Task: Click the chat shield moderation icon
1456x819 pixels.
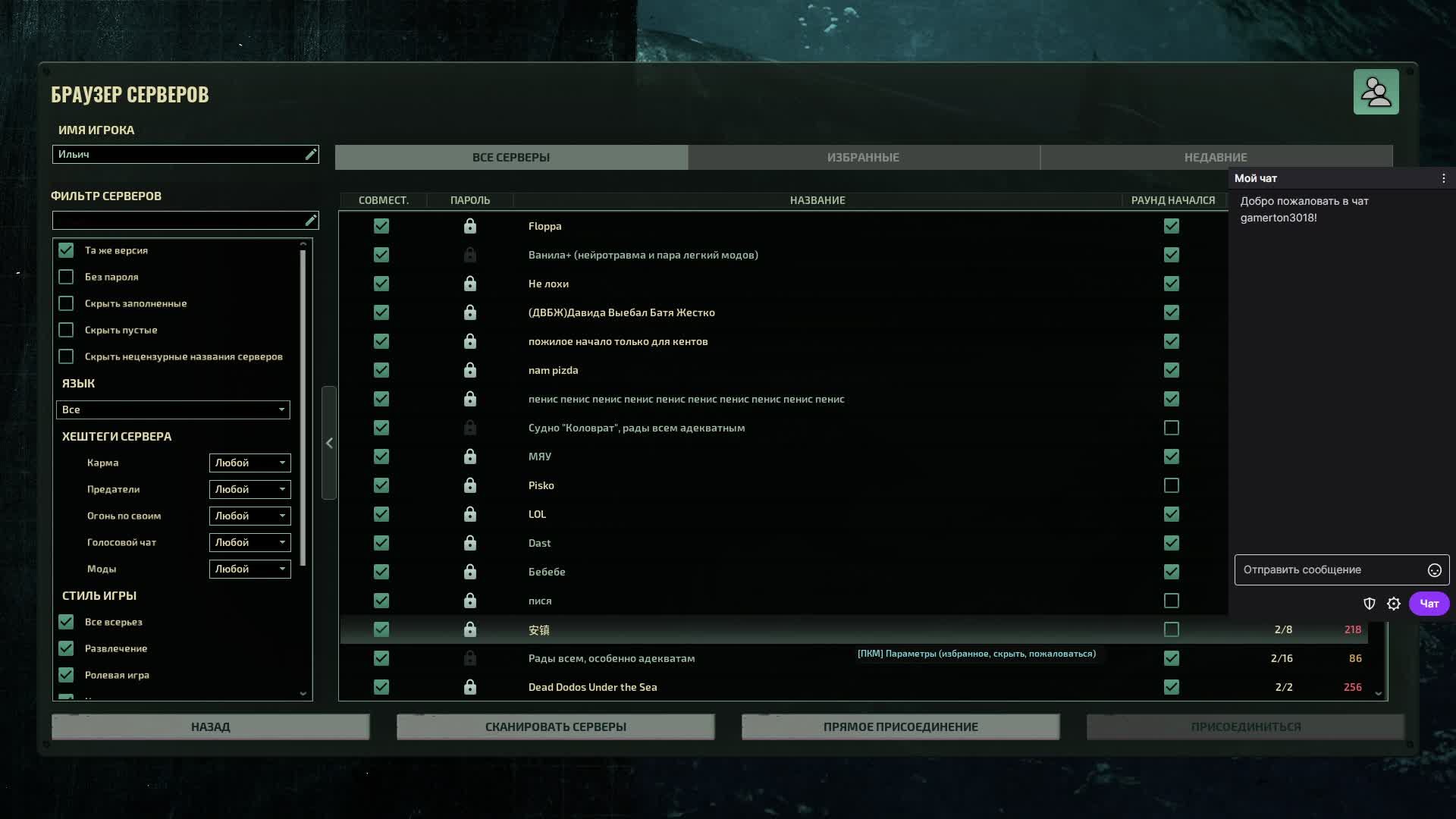Action: pyautogui.click(x=1370, y=604)
